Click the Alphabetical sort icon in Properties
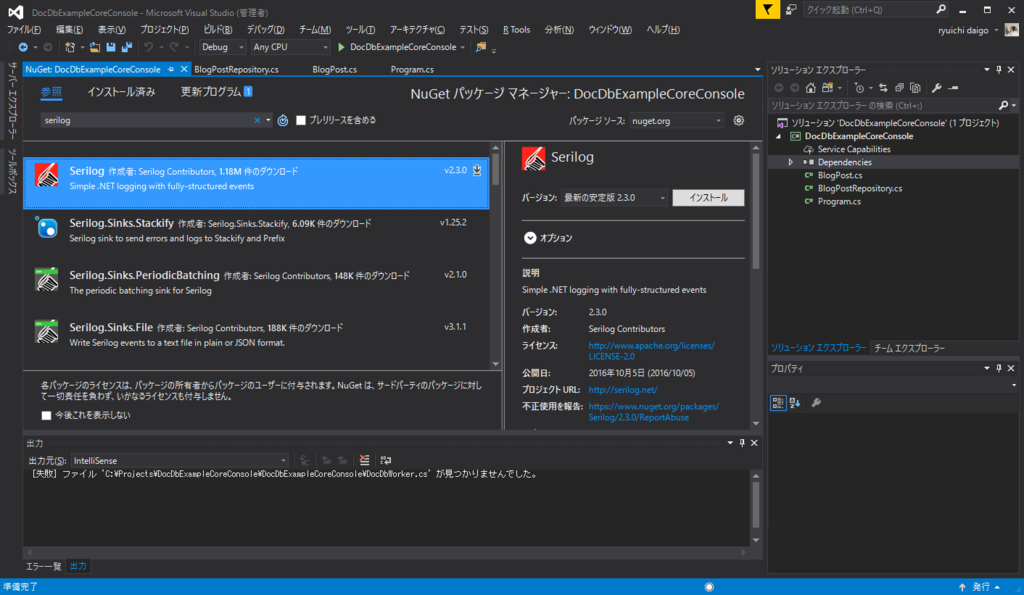Image resolution: width=1024 pixels, height=595 pixels. [795, 403]
